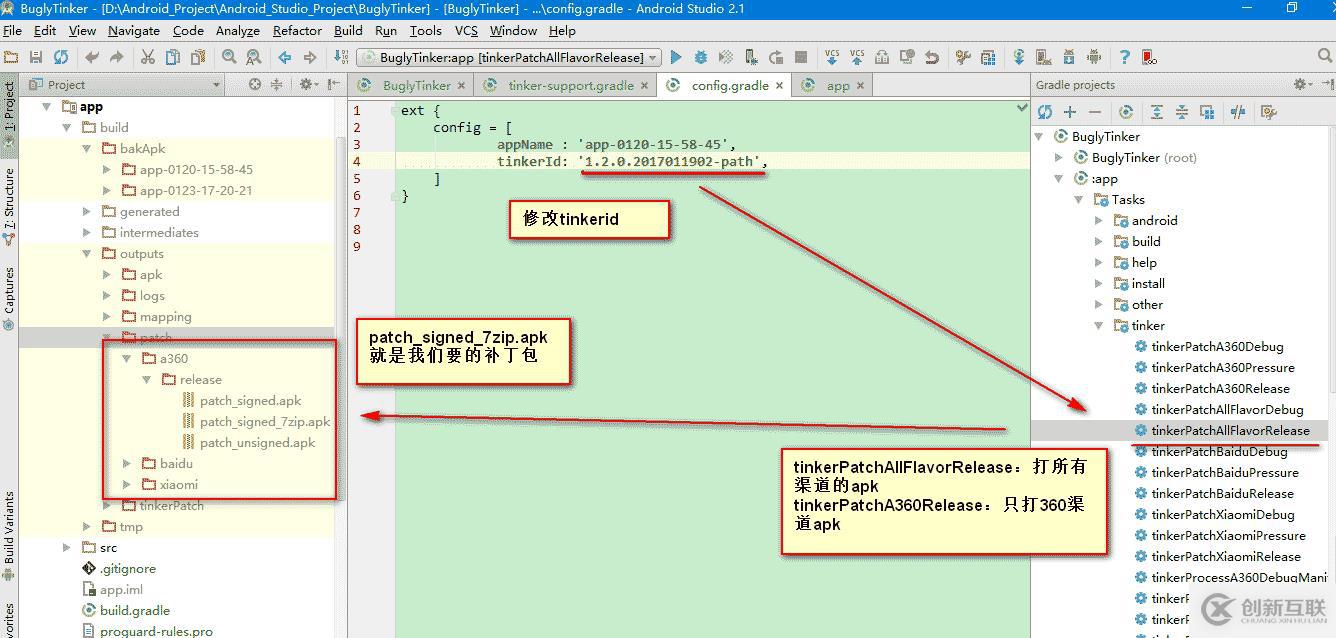Open the Build menu
This screenshot has width=1336, height=638.
348,31
